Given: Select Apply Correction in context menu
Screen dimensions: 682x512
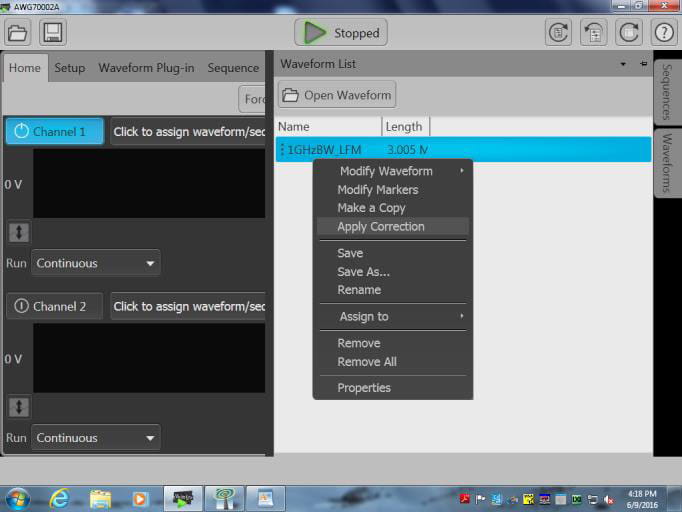Looking at the screenshot, I should [381, 227].
